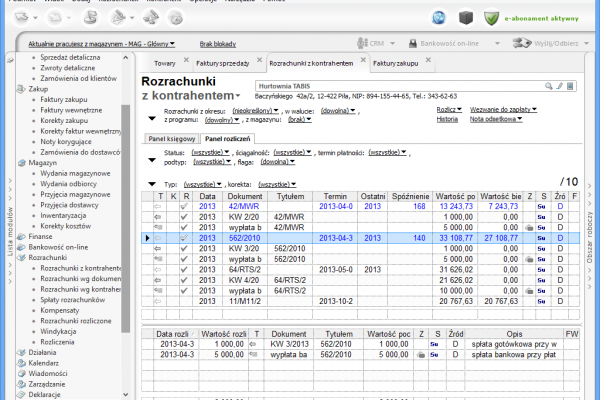Image resolution: width=600 pixels, height=400 pixels.
Task: Click the search icon in contractor field
Action: point(549,87)
